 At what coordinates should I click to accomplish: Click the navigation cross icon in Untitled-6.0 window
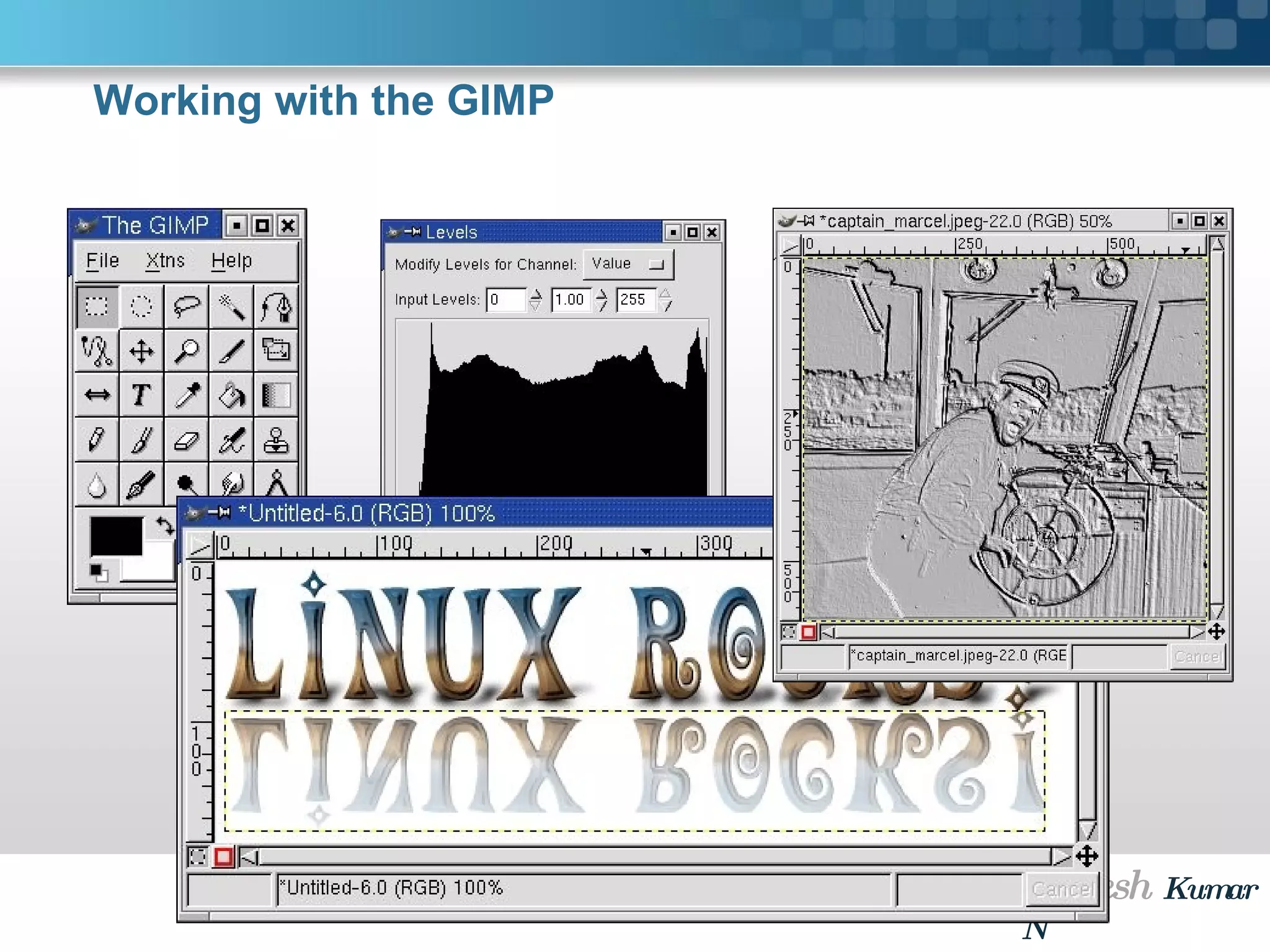tap(1087, 857)
